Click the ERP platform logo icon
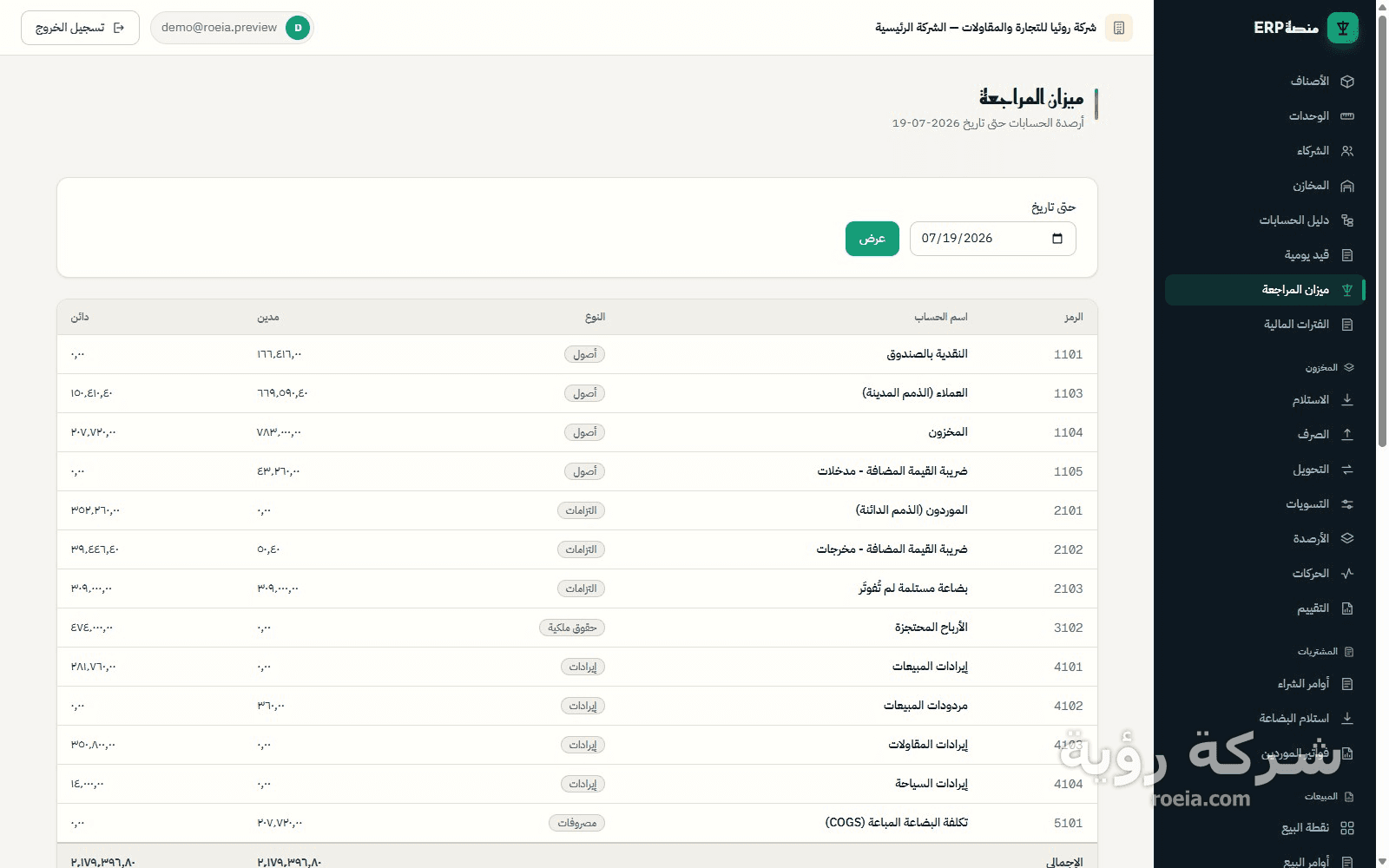Image resolution: width=1389 pixels, height=868 pixels. pos(1343,28)
